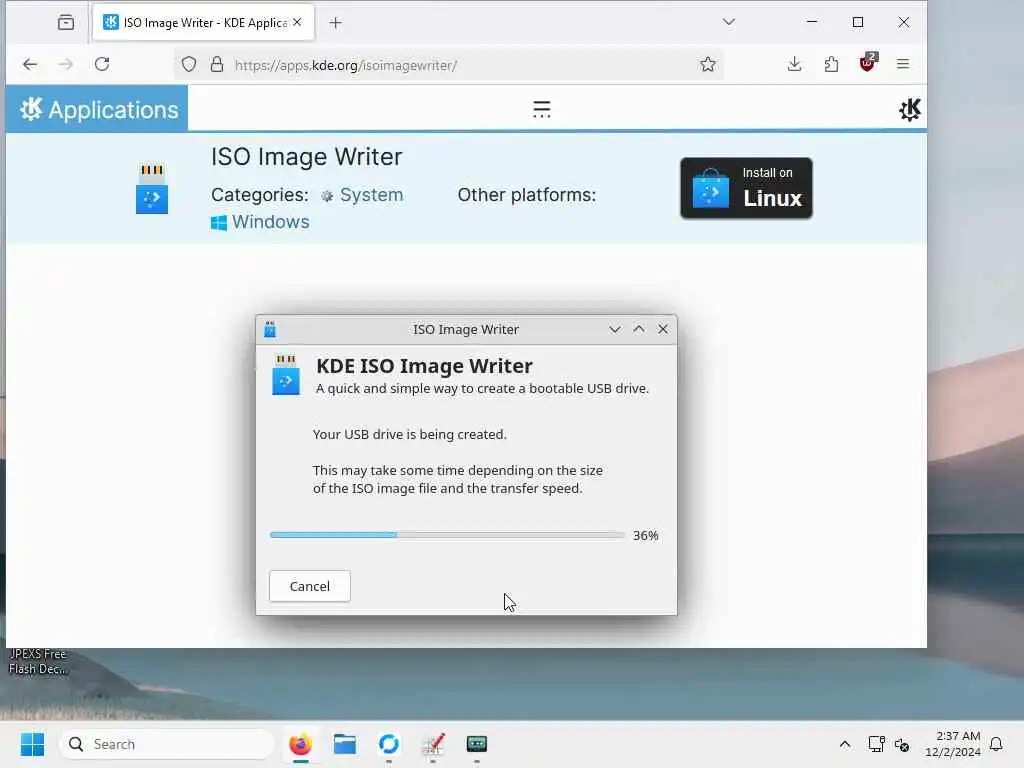Select the ISO Image Writer browser tab

click(203, 23)
